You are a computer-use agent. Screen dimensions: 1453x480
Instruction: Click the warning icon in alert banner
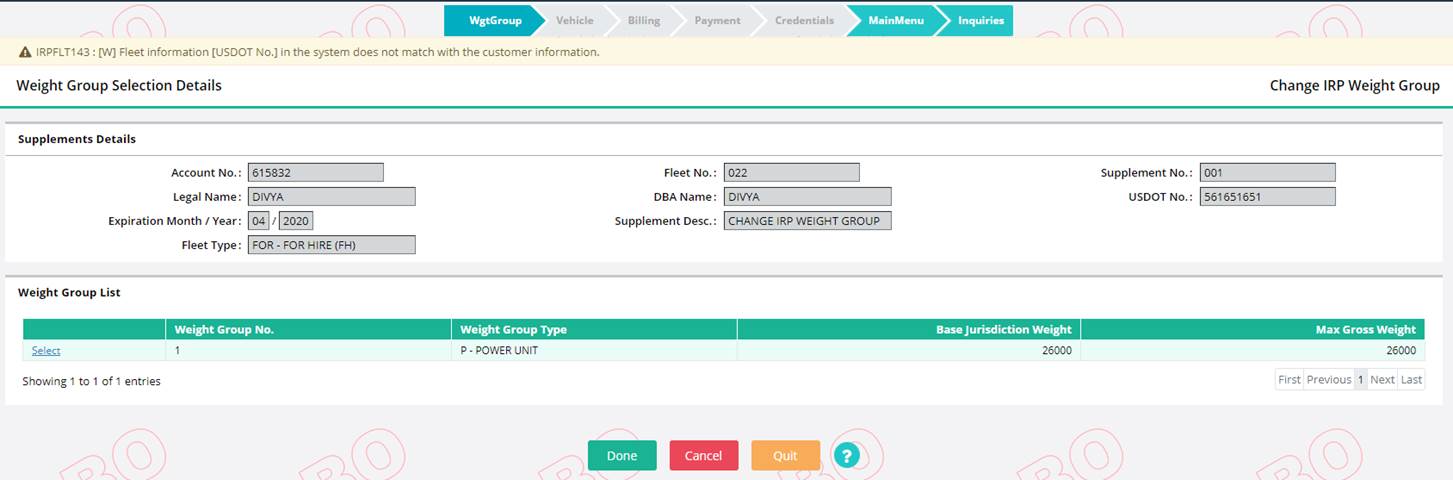tap(25, 52)
